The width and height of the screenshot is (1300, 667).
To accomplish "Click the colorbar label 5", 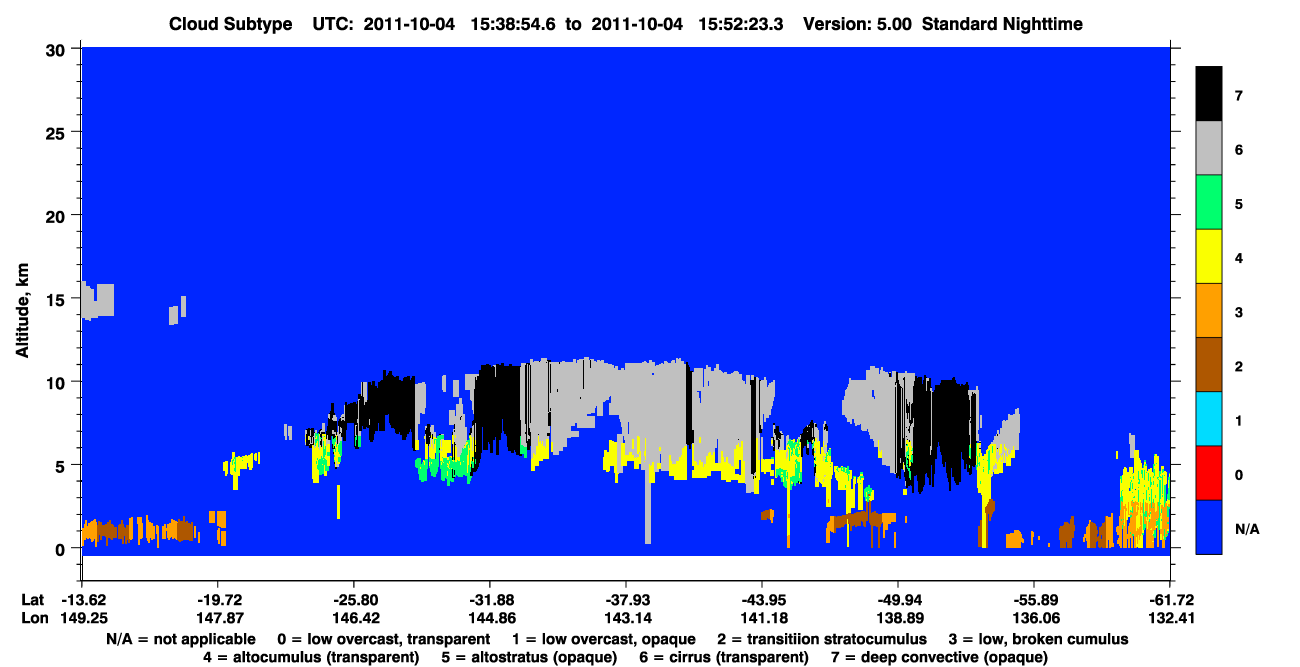I will pyautogui.click(x=1238, y=204).
